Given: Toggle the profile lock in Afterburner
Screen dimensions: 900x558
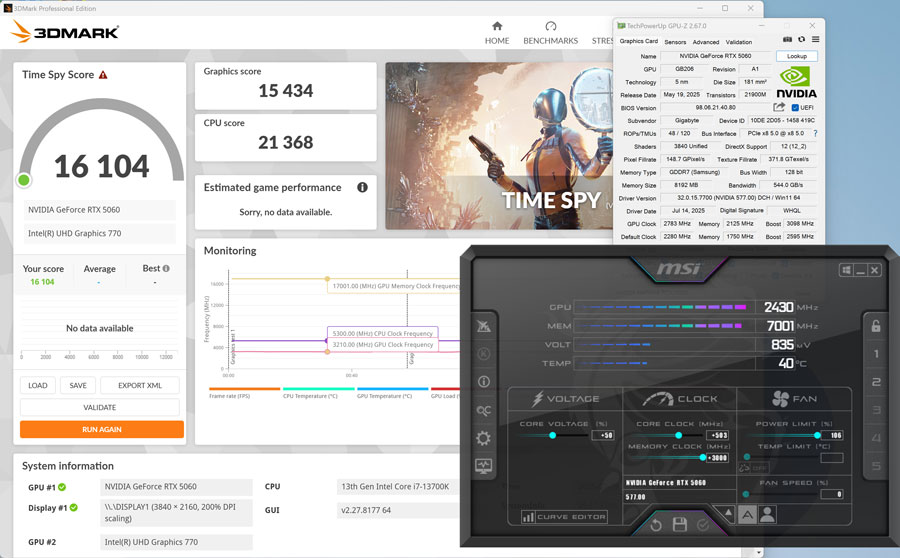Looking at the screenshot, I should 876,326.
